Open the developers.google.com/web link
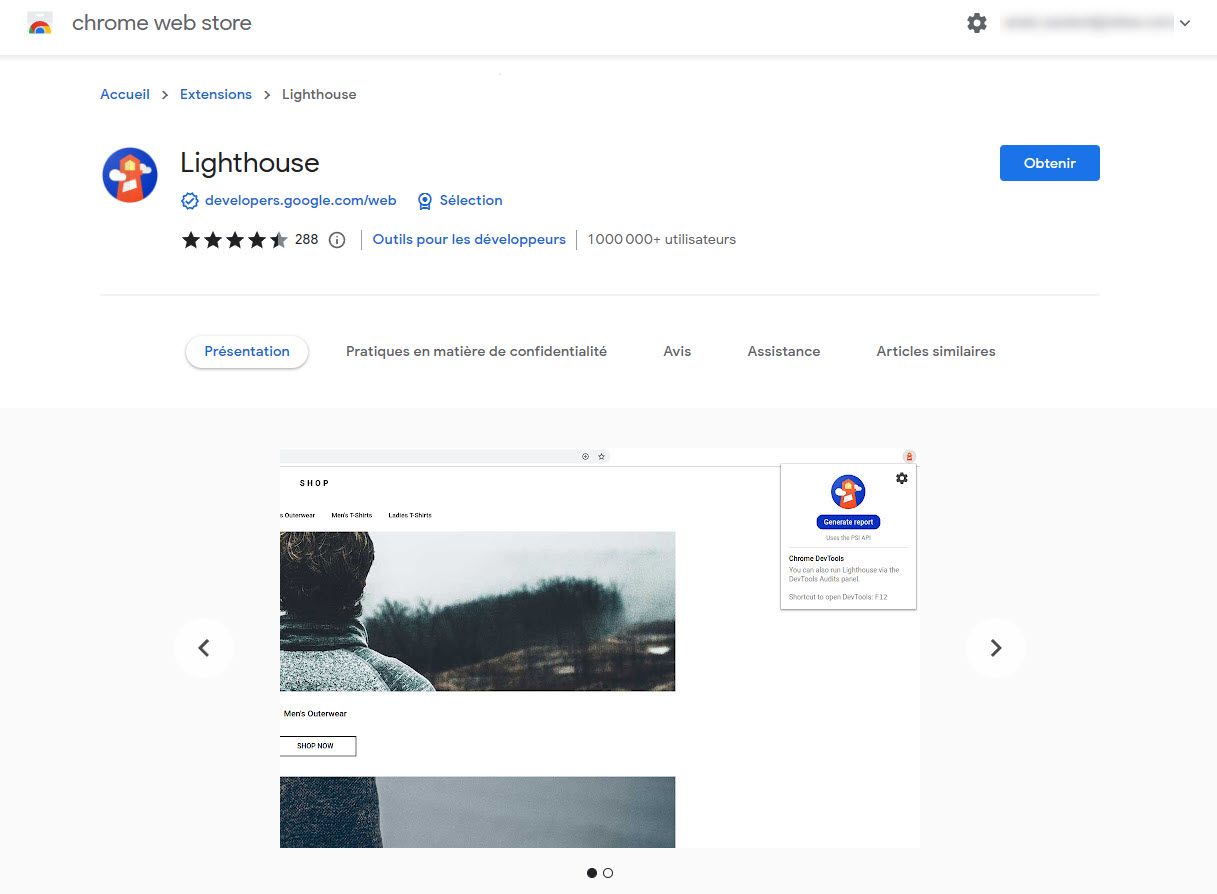The height and width of the screenshot is (894, 1217). point(300,200)
